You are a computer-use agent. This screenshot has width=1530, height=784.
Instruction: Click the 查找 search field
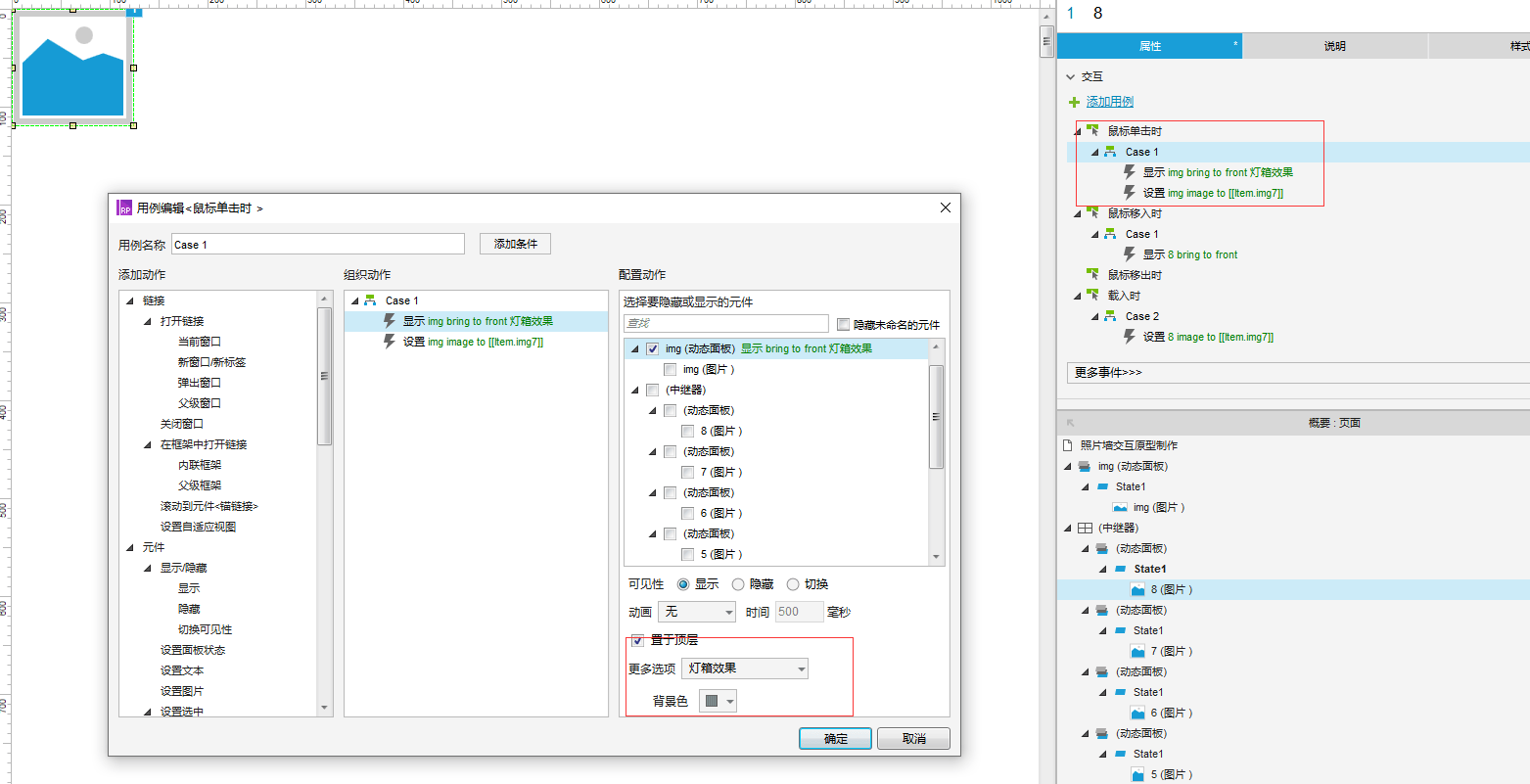click(x=725, y=323)
